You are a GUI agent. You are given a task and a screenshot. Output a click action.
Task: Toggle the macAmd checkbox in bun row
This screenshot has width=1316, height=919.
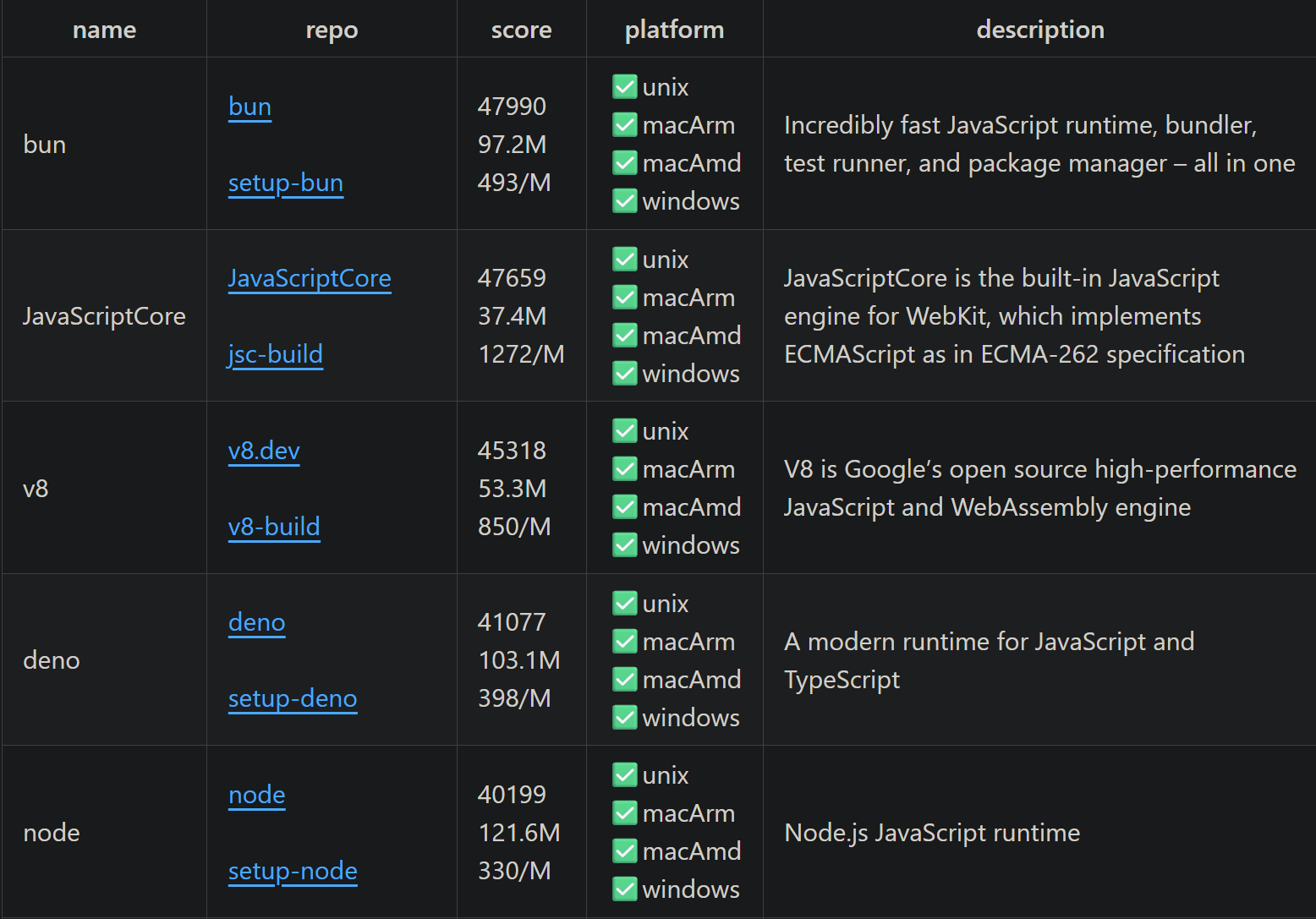(x=625, y=162)
